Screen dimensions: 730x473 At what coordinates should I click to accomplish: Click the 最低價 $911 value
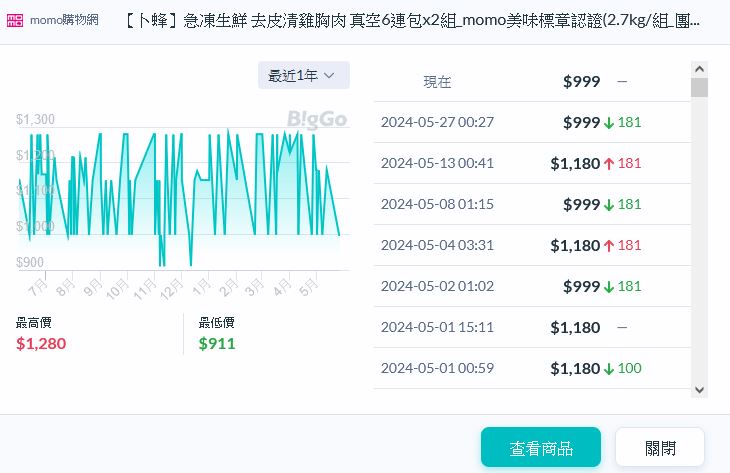pyautogui.click(x=217, y=344)
